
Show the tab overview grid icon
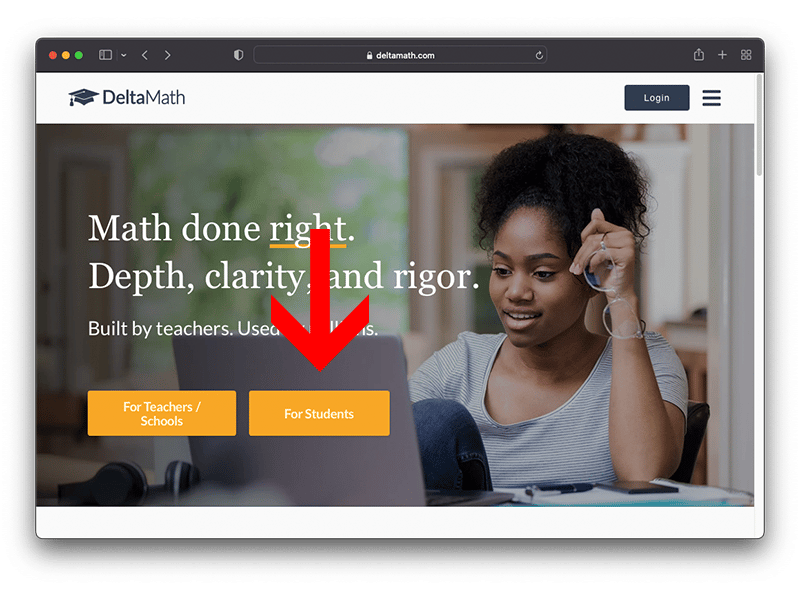pos(746,55)
